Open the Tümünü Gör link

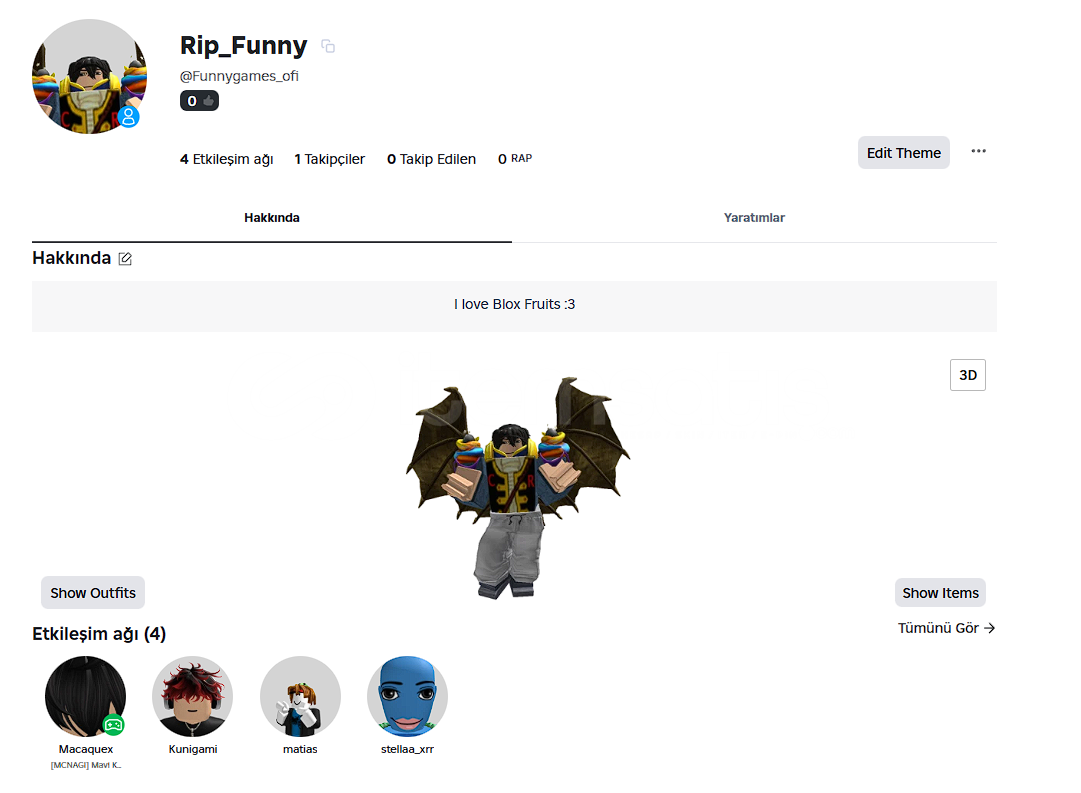point(946,628)
